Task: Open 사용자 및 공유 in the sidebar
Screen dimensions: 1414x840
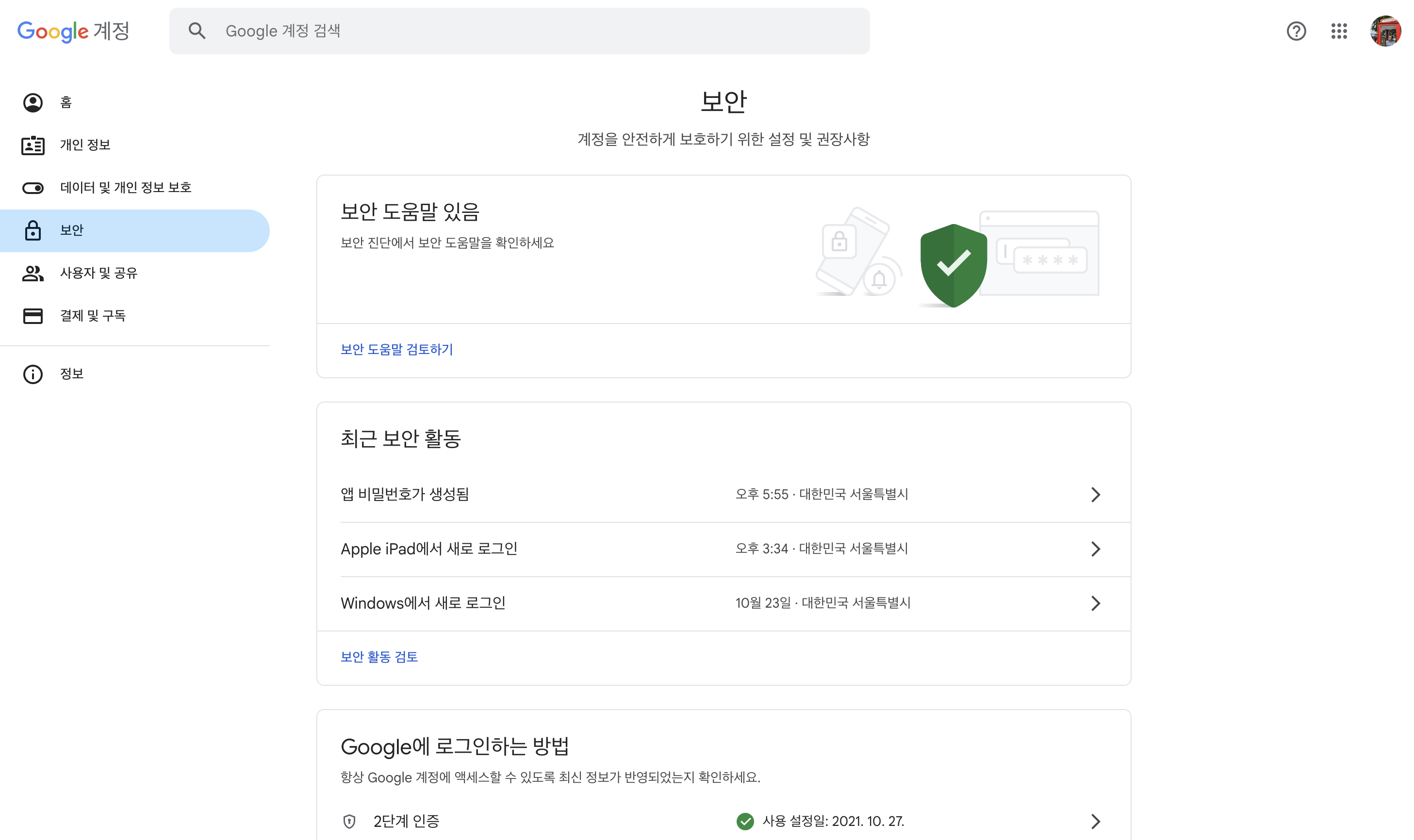Action: pos(135,274)
